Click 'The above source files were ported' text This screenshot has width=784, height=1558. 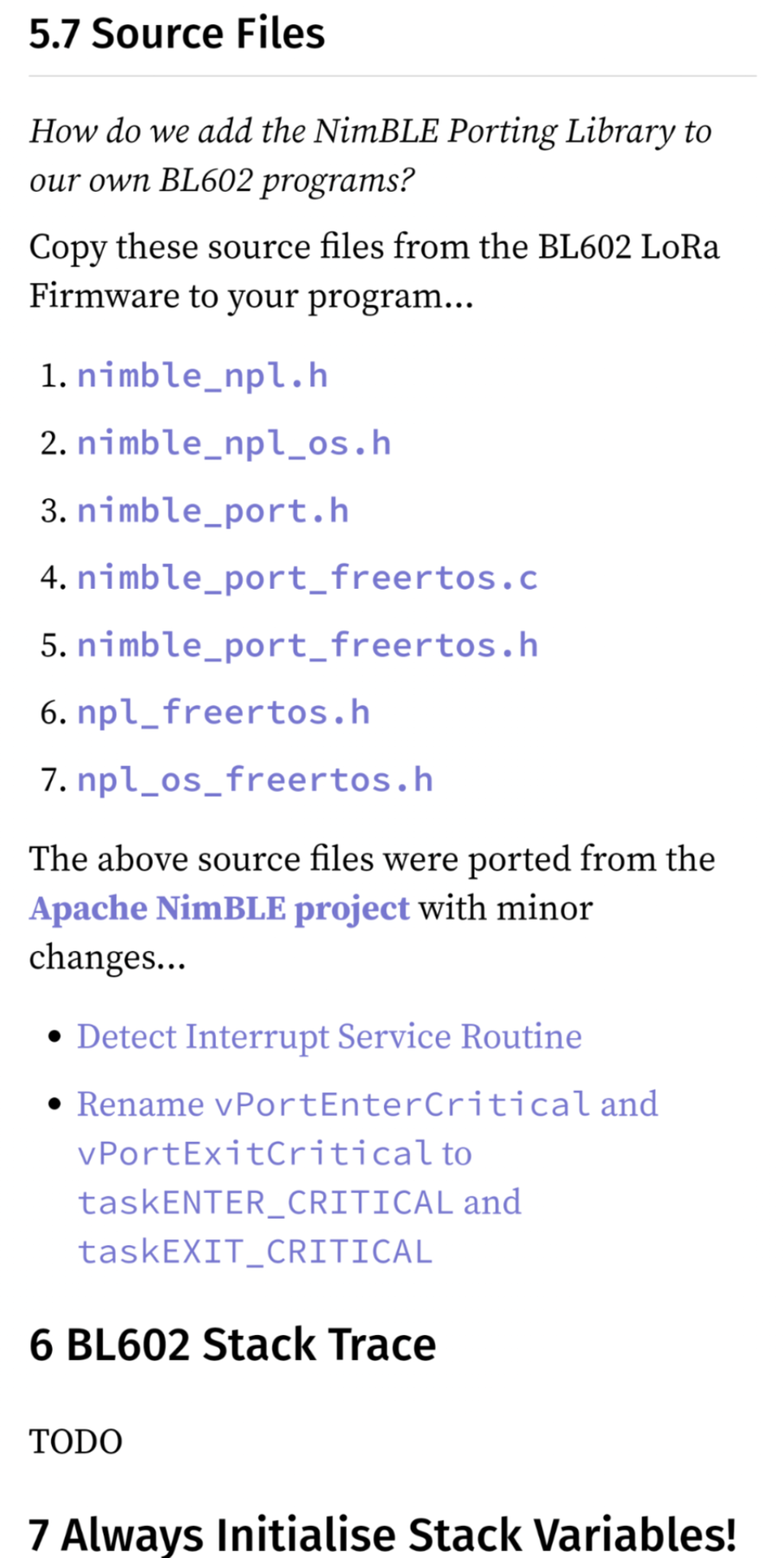coord(372,859)
